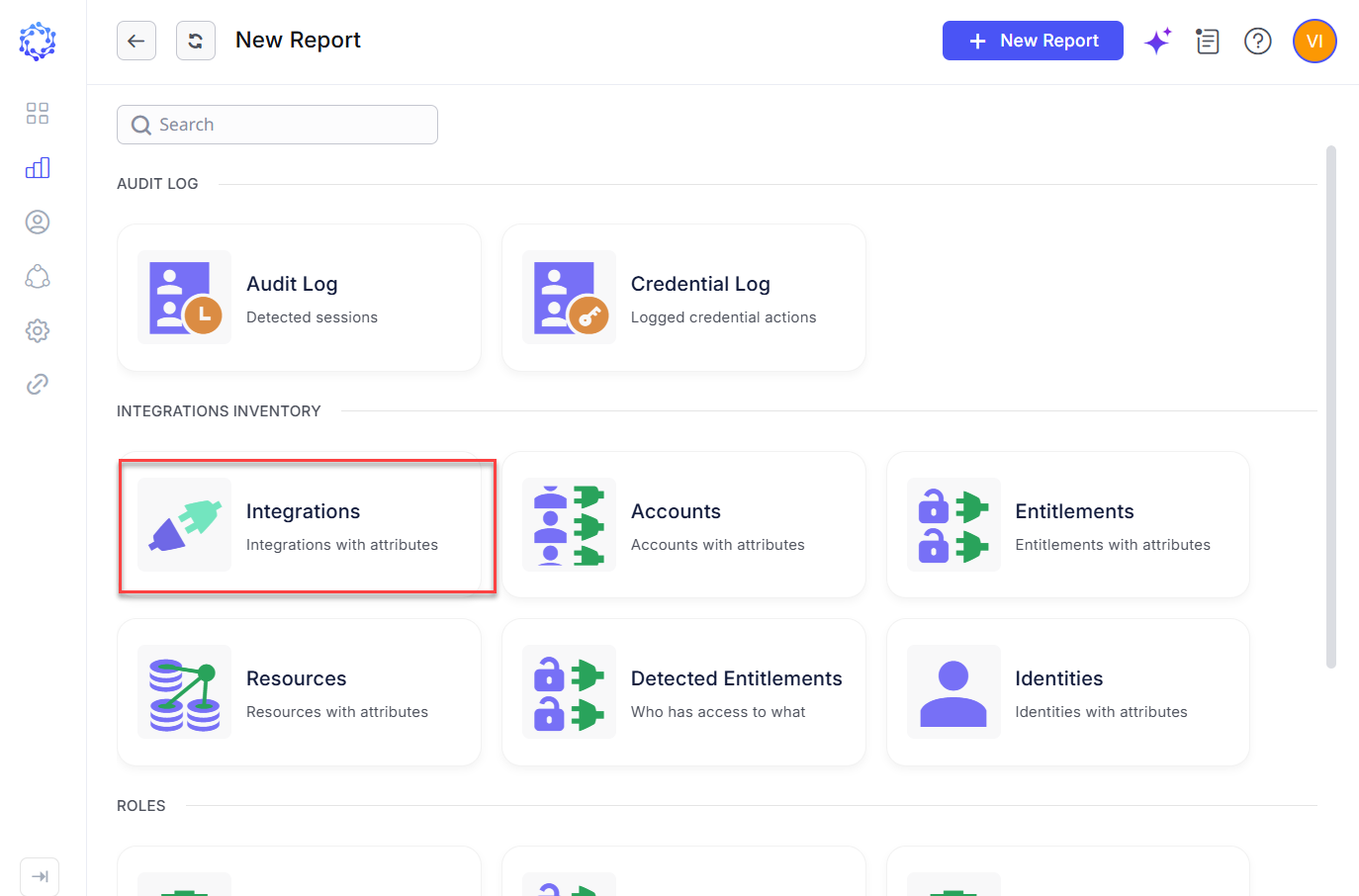Click 'Identities with attributes' text
The image size is (1359, 896).
click(1101, 712)
